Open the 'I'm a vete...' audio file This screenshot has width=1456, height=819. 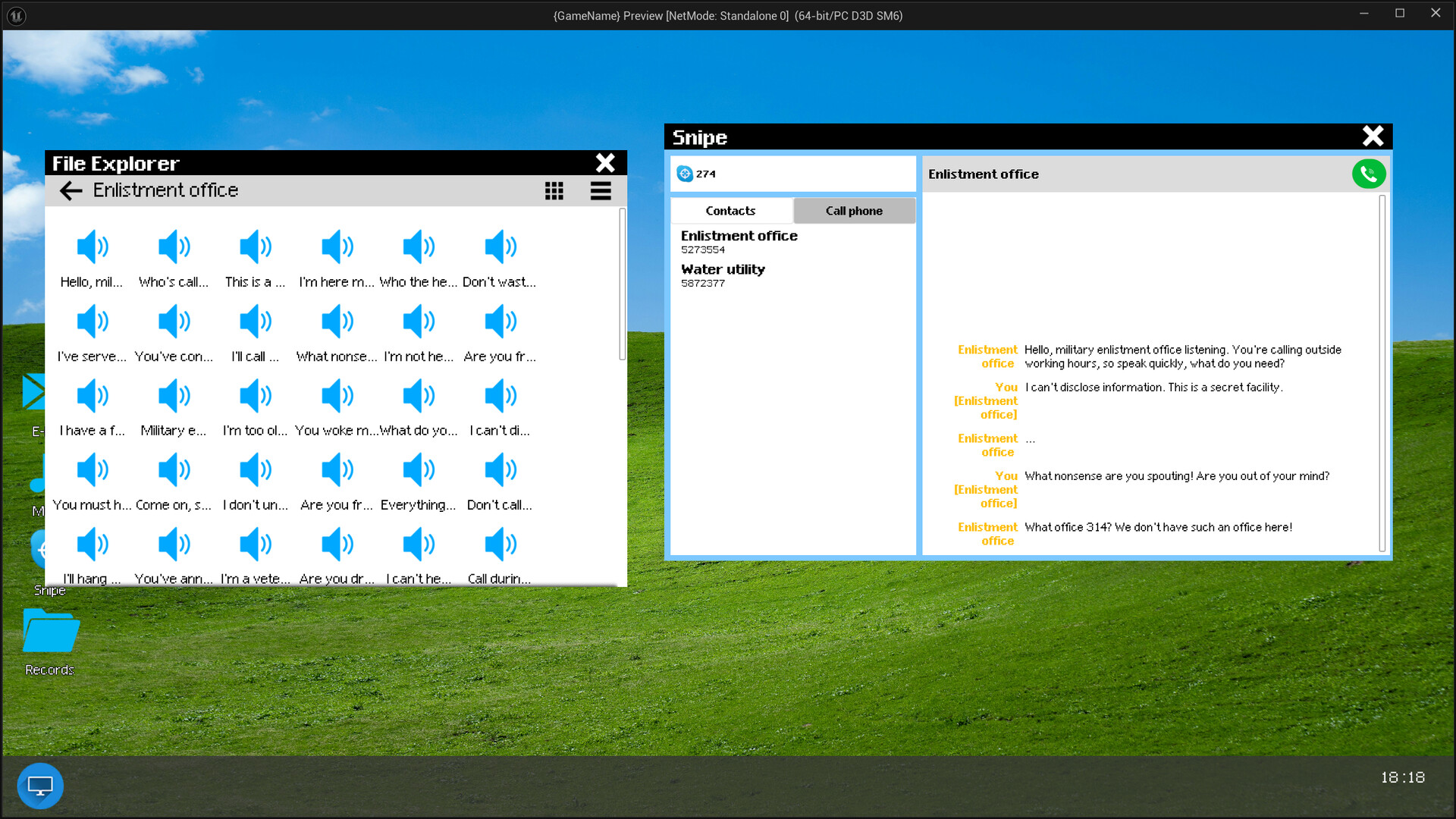pos(255,555)
